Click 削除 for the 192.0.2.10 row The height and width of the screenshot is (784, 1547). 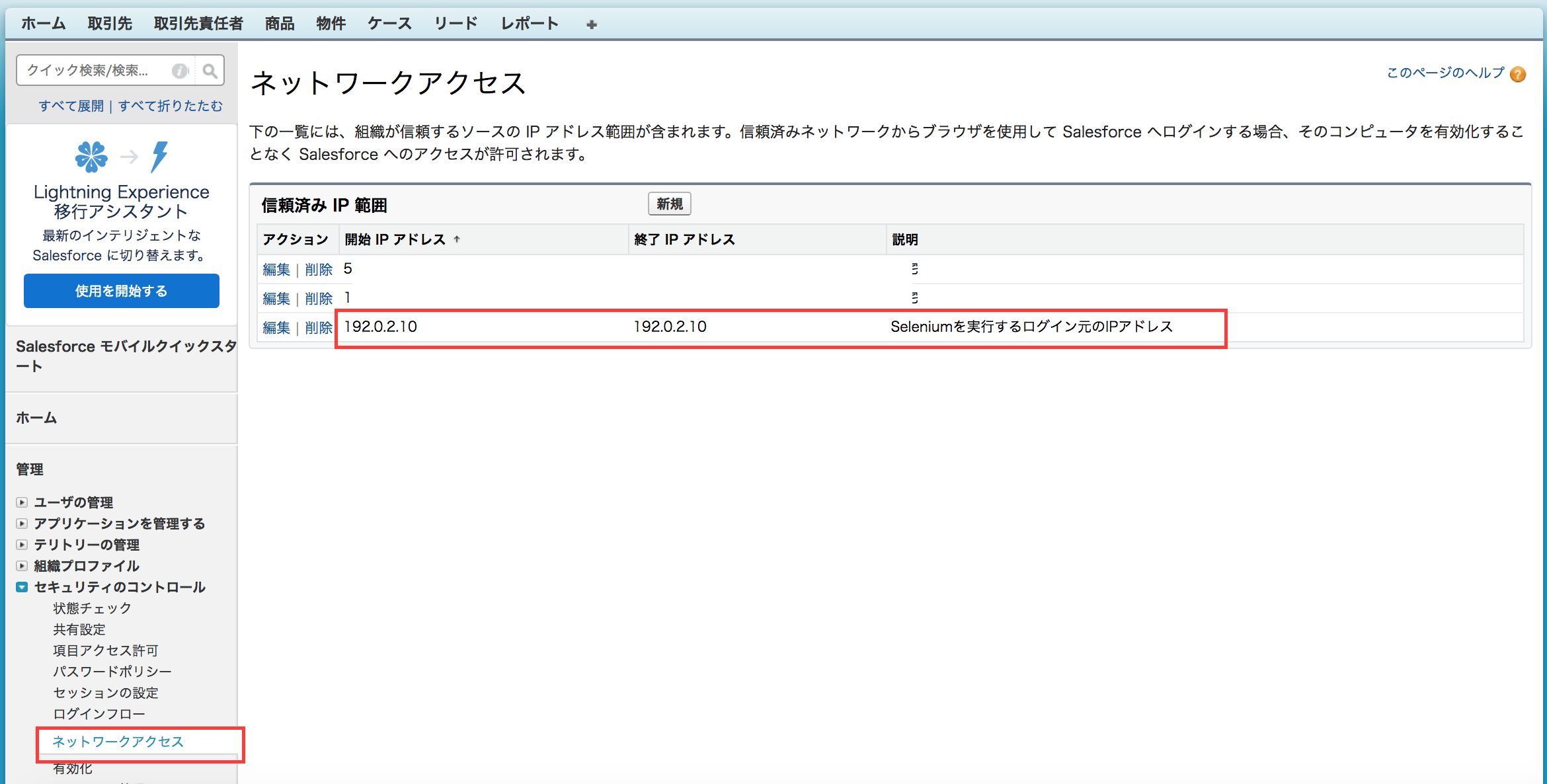[x=319, y=328]
